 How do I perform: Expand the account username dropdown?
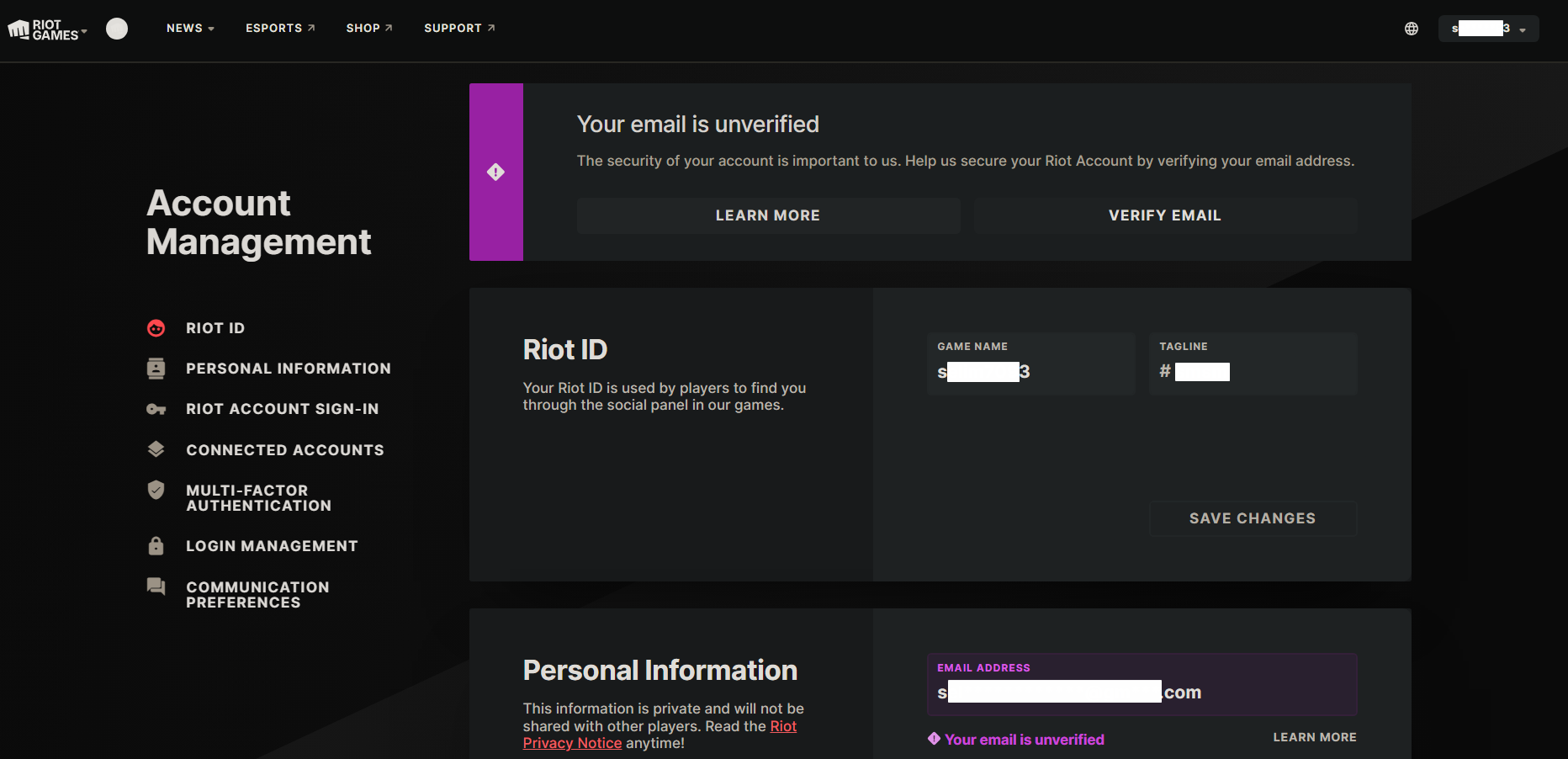point(1489,29)
